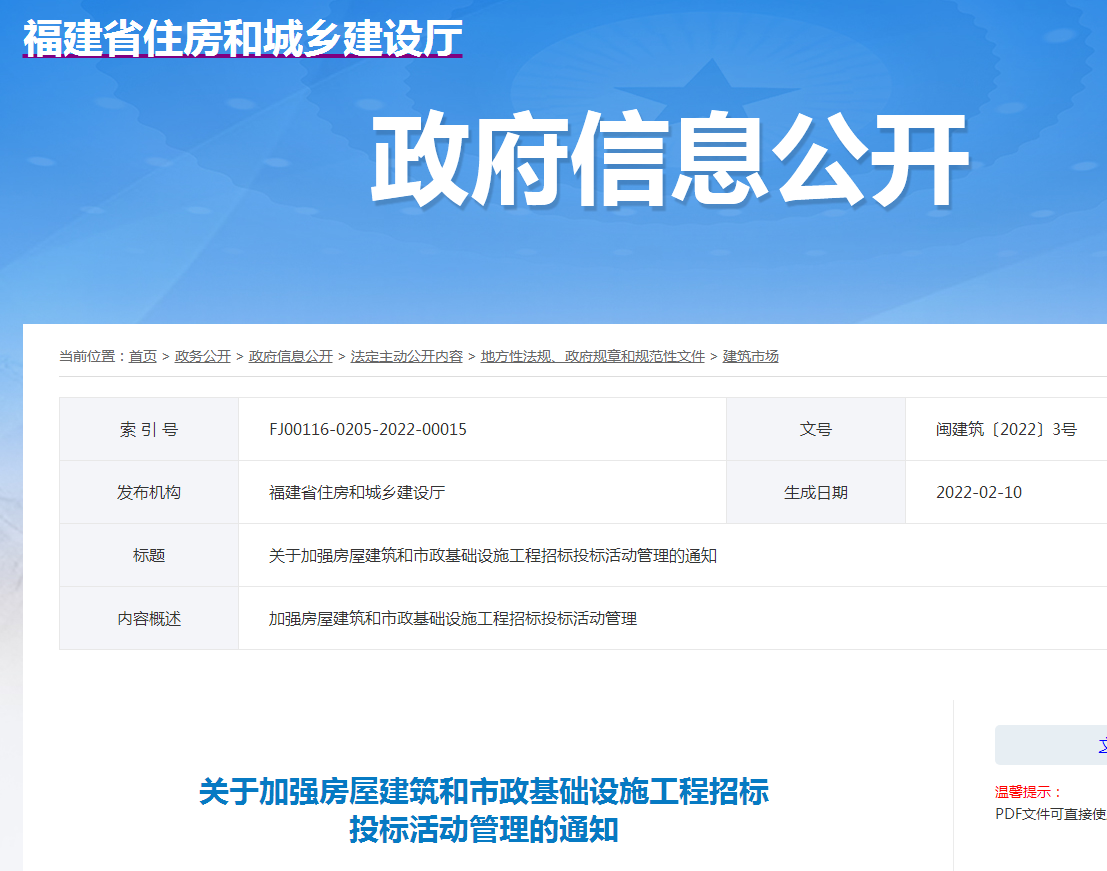Click the 政府信息公开 banner title
Image resolution: width=1107 pixels, height=871 pixels.
click(x=671, y=159)
